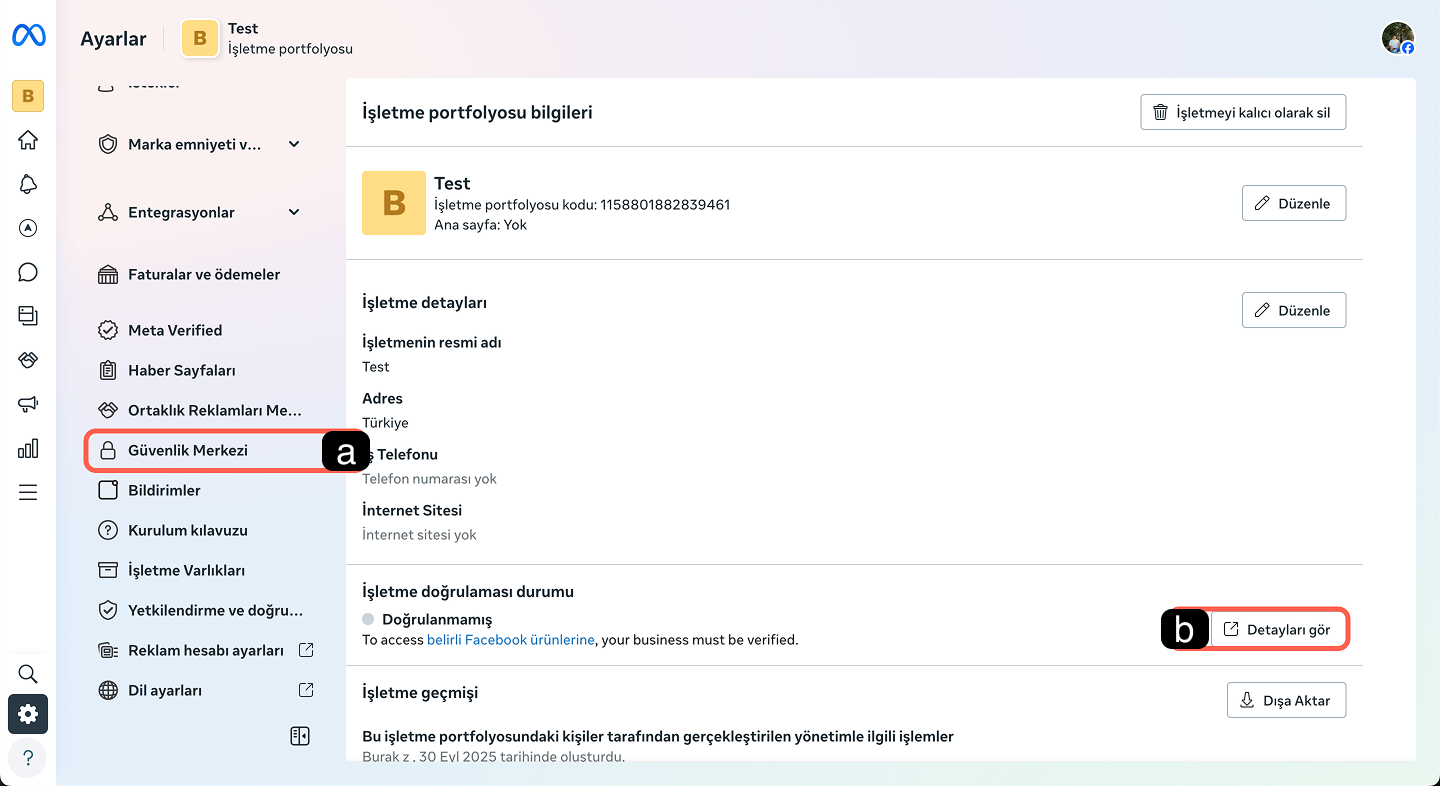
Task: Click the chat bubble inbox icon
Action: [28, 272]
